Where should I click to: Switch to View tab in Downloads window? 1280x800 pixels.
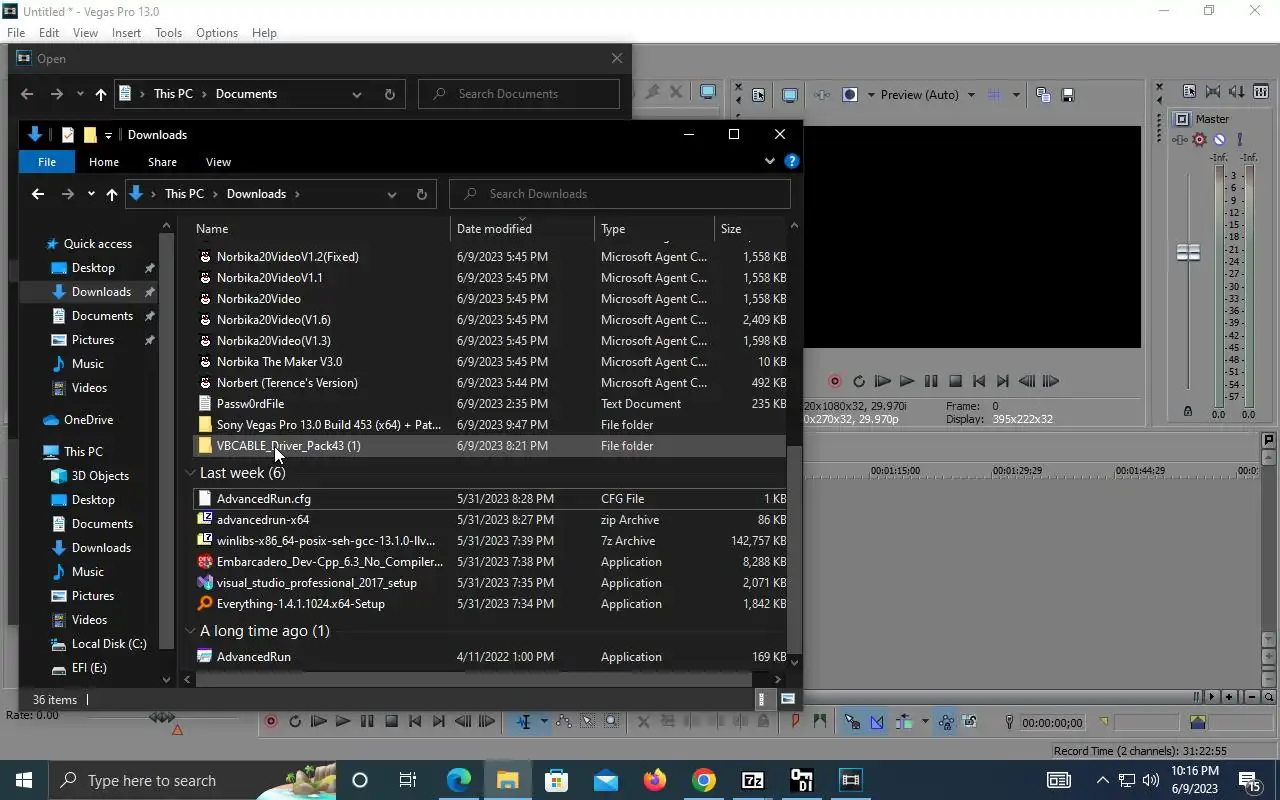point(218,162)
